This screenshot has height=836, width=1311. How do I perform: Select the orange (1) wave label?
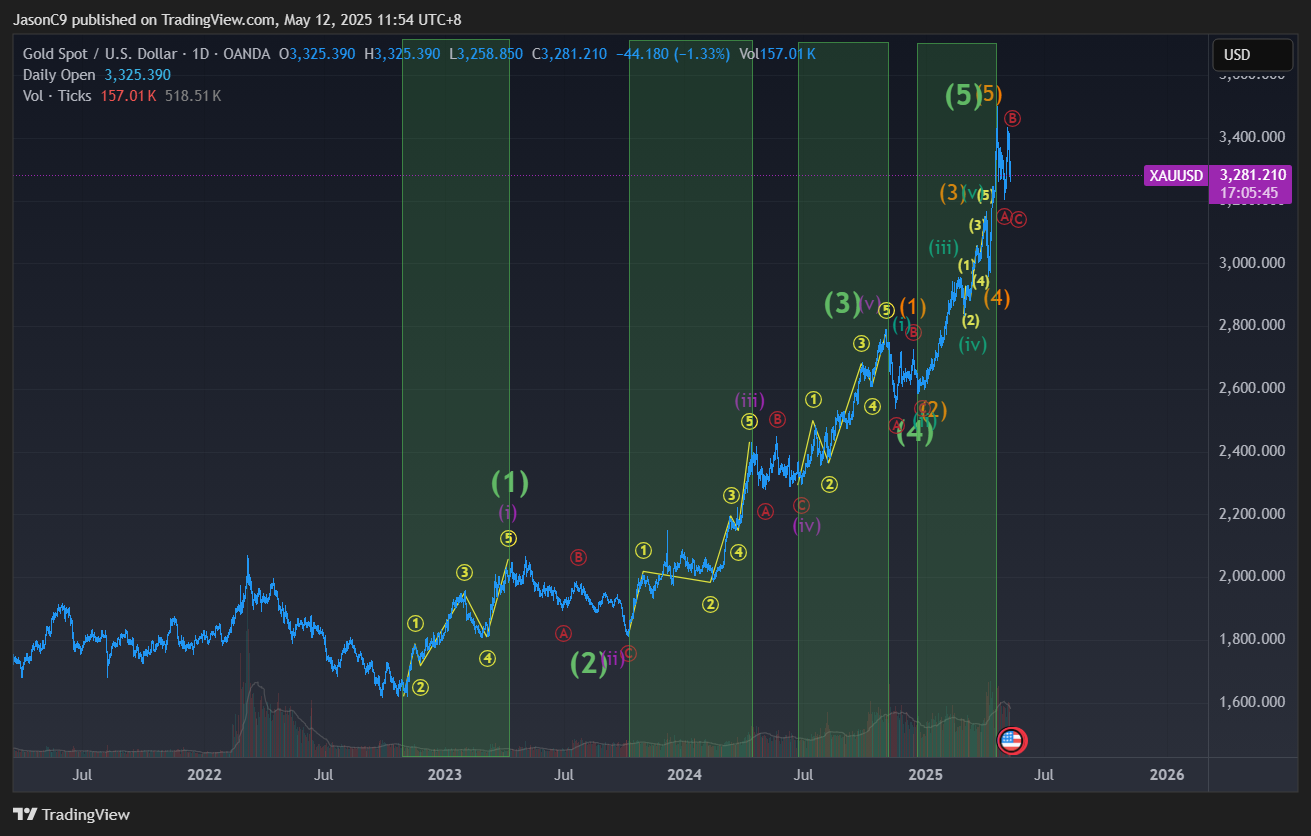(912, 307)
